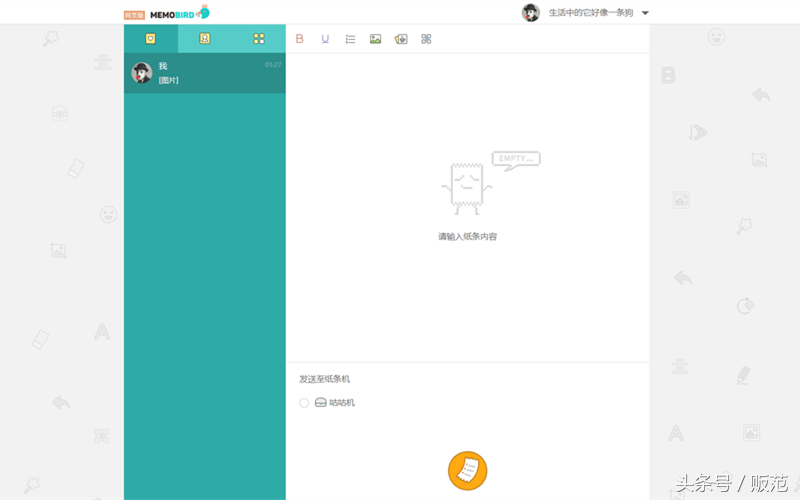Click the note content input area
The width and height of the screenshot is (800, 500).
point(467,207)
